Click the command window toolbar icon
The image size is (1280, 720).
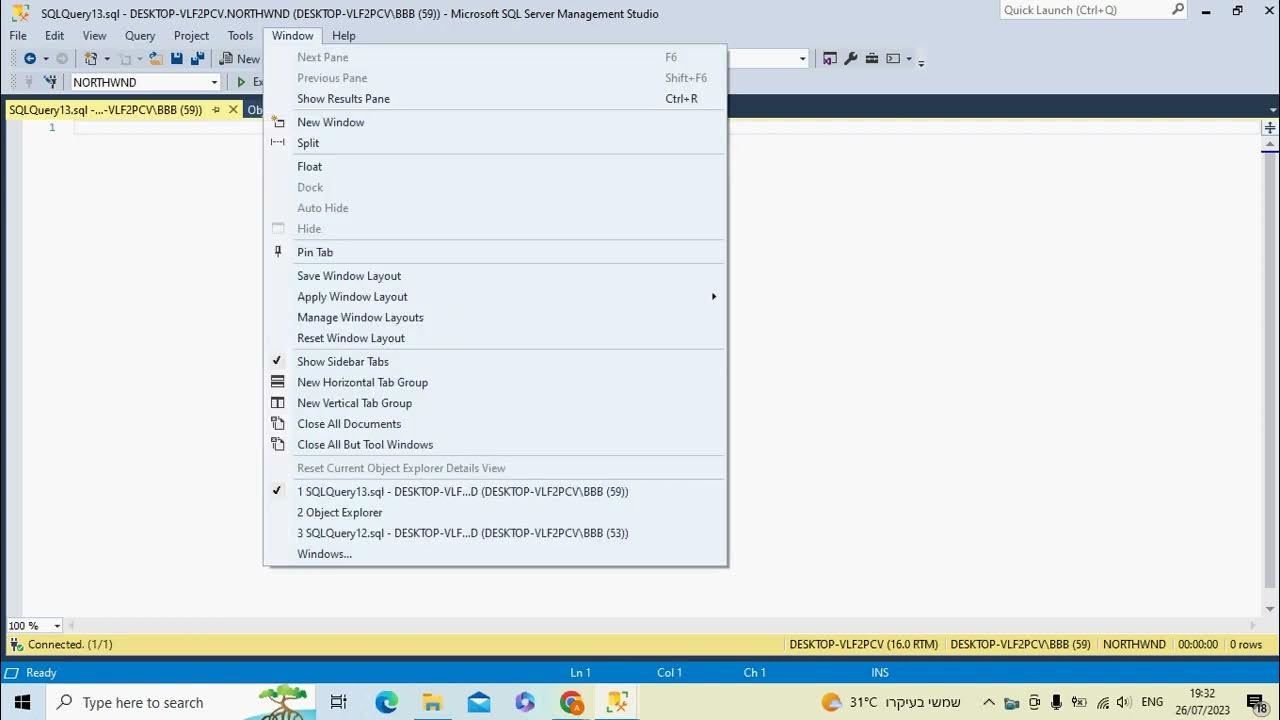[893, 59]
